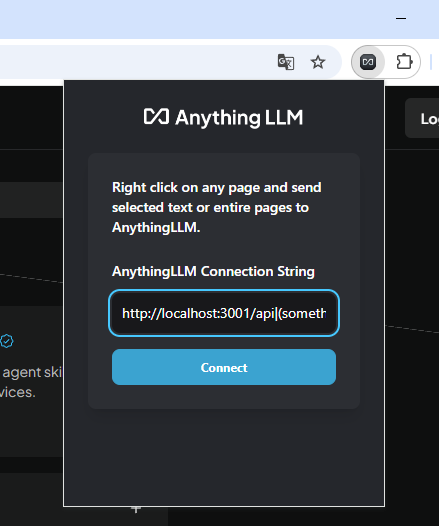The width and height of the screenshot is (439, 526).
Task: Click the 'AnythingLLM Connection String' label
Action: tap(213, 271)
